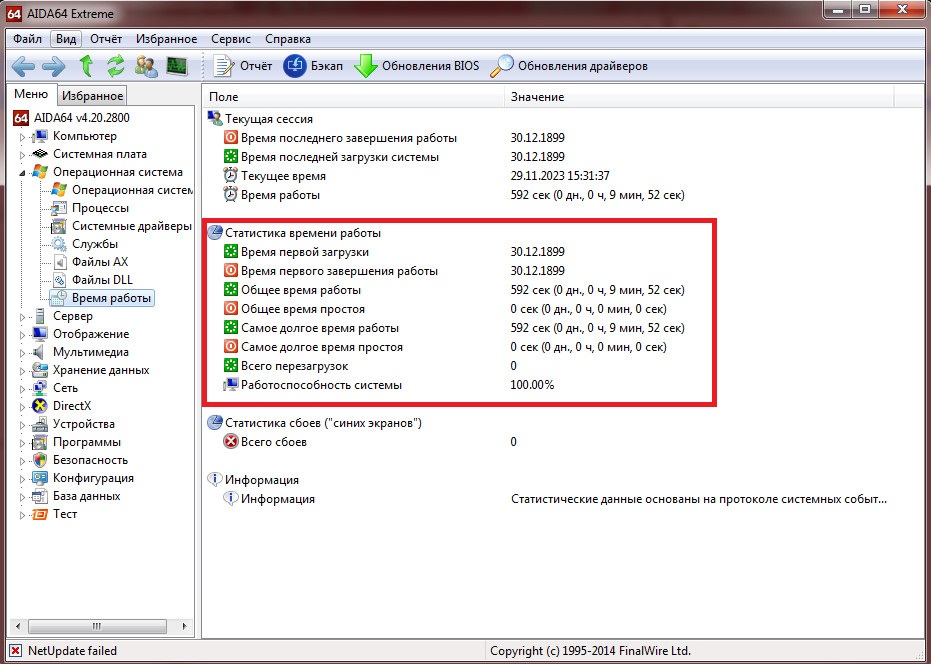Screen dimensions: 931x664
Task: Expand the Отображение tree node
Action: [x=23, y=335]
